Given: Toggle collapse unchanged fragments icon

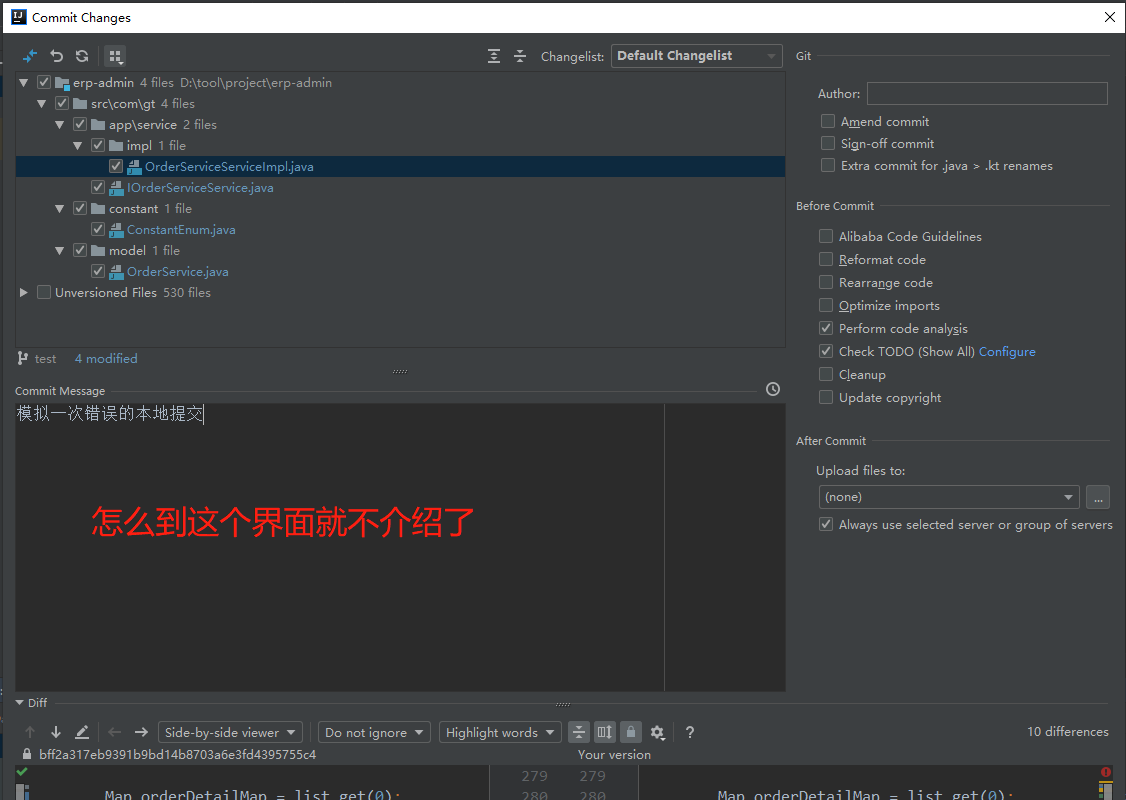Looking at the screenshot, I should [x=579, y=732].
